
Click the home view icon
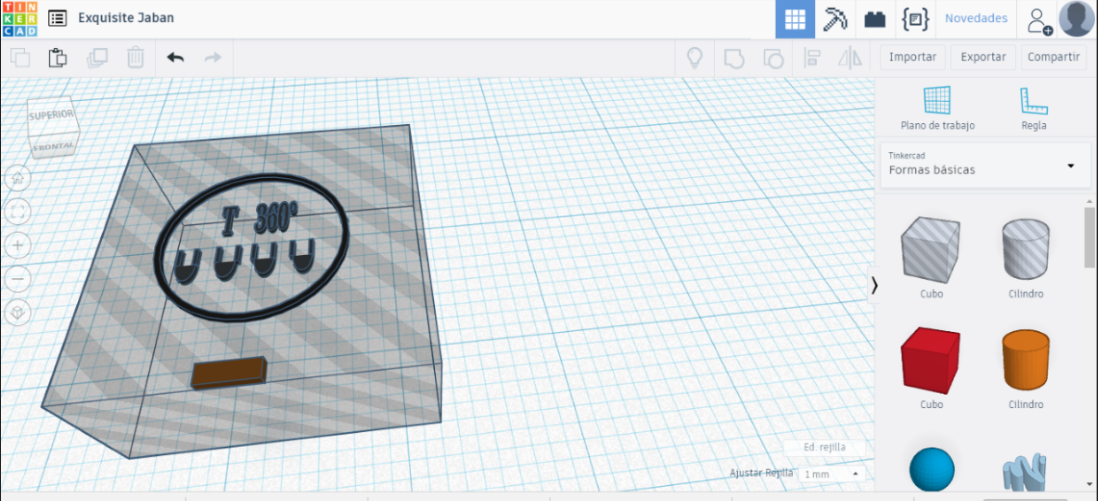point(18,178)
